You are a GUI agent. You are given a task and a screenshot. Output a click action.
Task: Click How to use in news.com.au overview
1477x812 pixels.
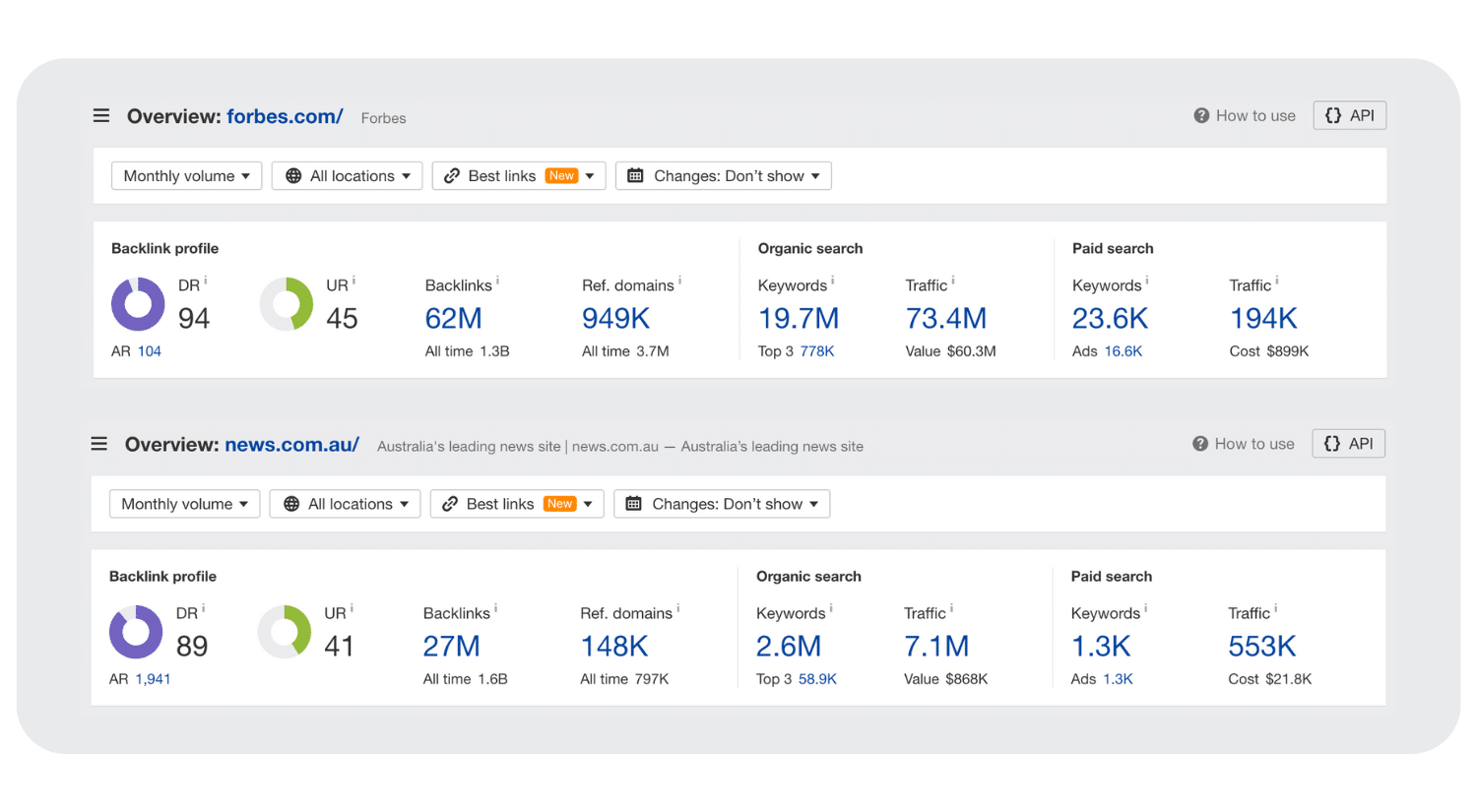[1244, 444]
